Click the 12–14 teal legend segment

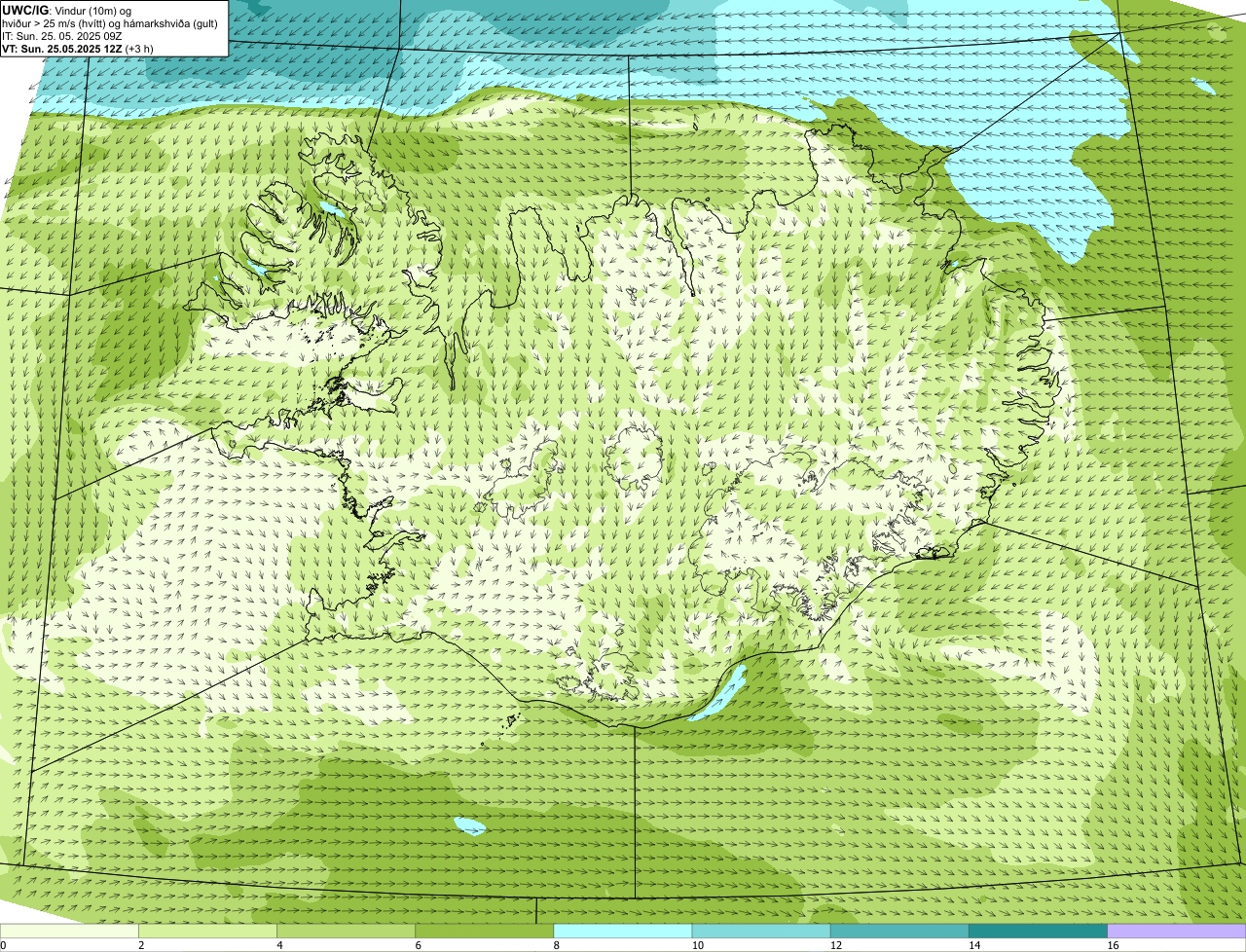point(899,931)
